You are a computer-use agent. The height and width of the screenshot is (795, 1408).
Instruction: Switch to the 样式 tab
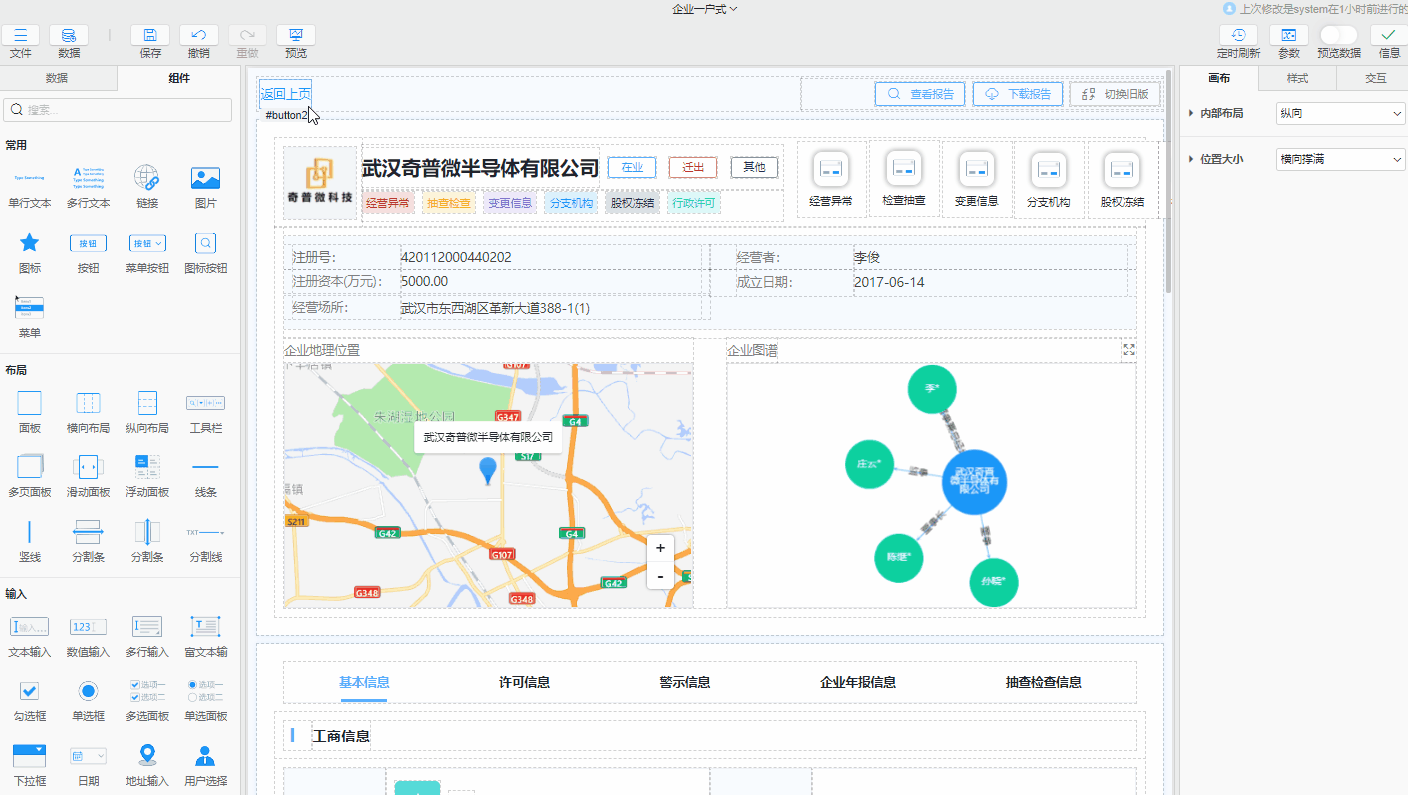tap(1296, 79)
